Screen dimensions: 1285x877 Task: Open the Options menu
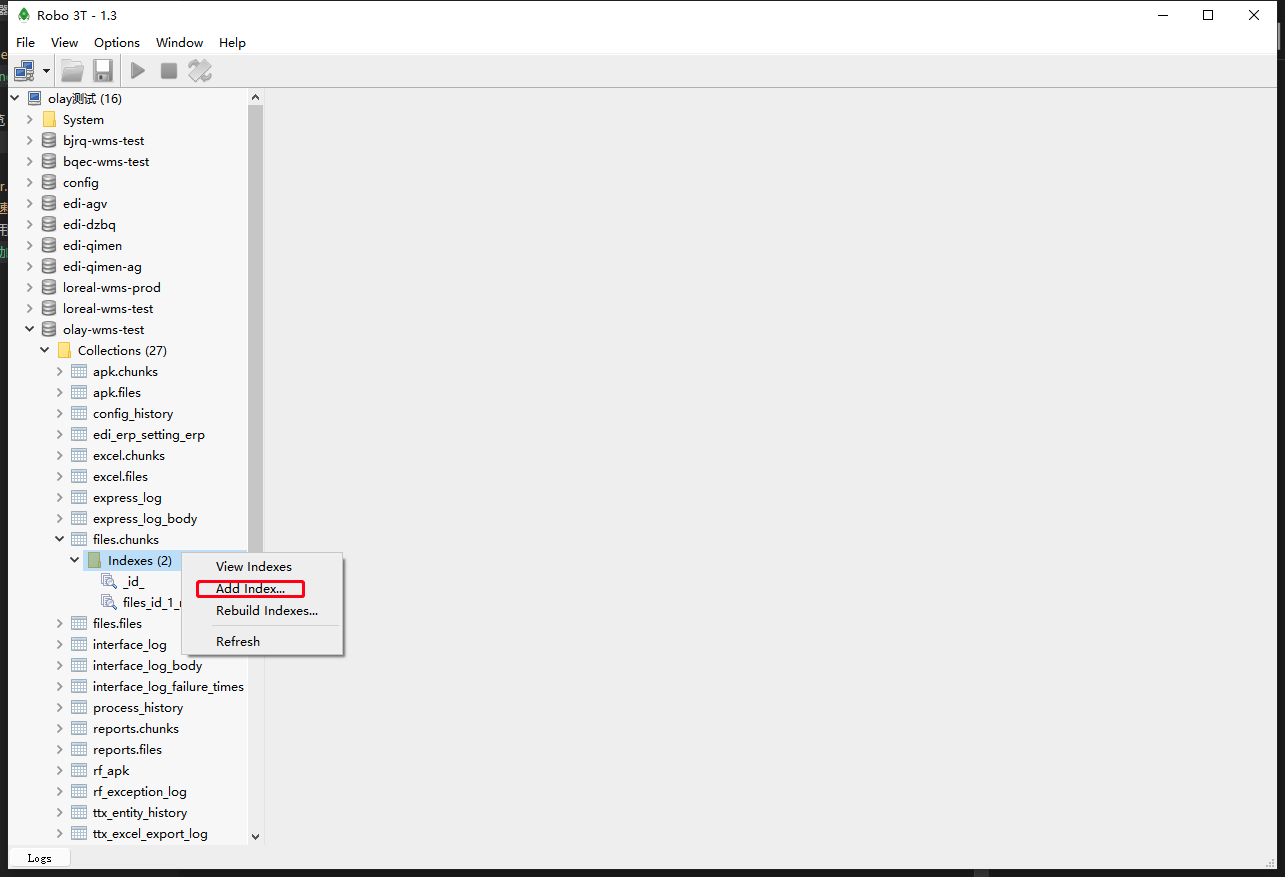(x=117, y=43)
